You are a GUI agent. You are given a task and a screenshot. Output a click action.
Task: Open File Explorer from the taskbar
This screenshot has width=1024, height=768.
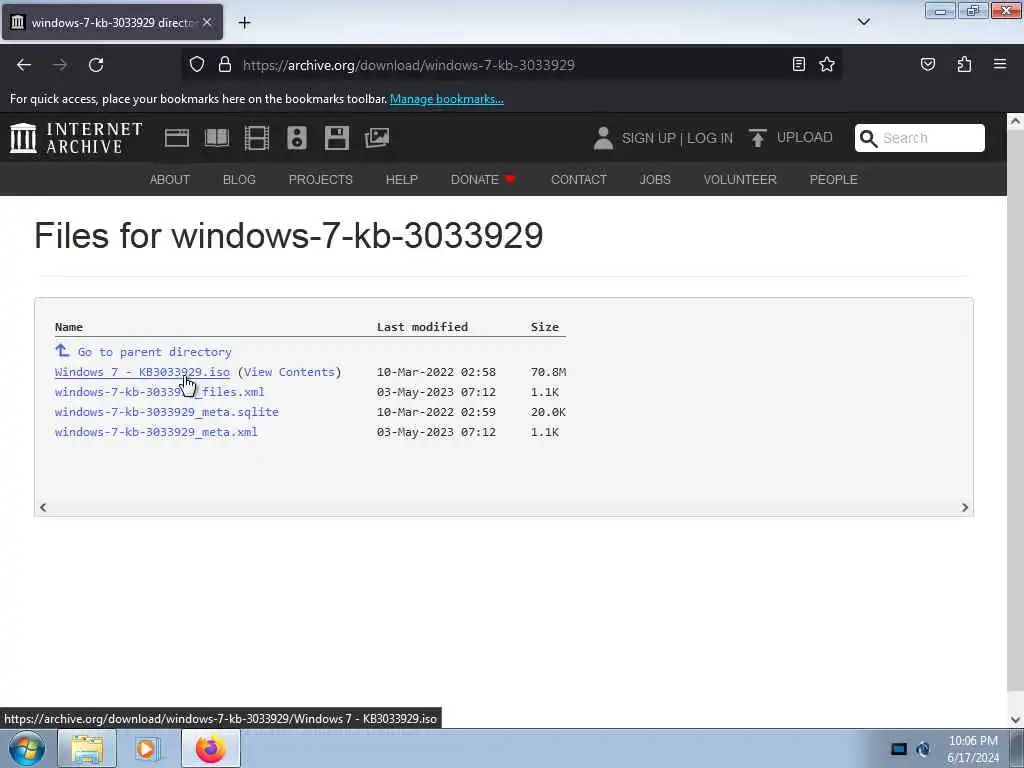[87, 748]
